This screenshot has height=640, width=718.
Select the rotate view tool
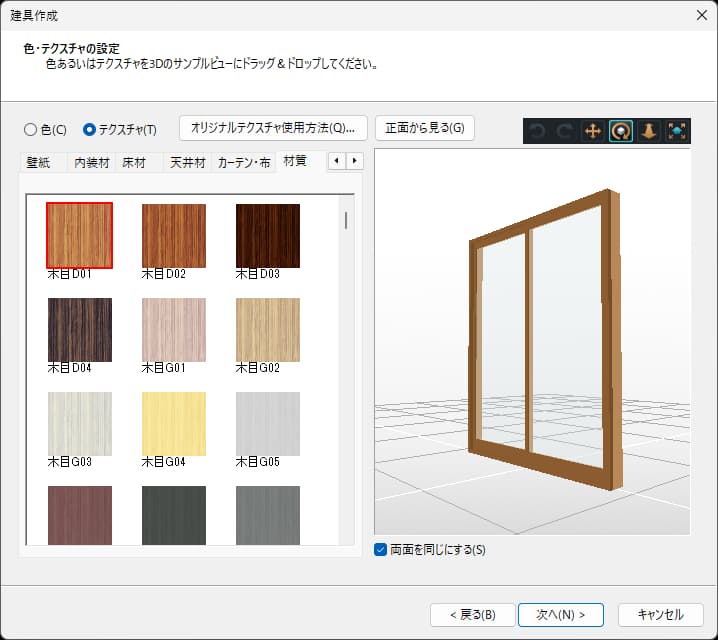point(621,131)
